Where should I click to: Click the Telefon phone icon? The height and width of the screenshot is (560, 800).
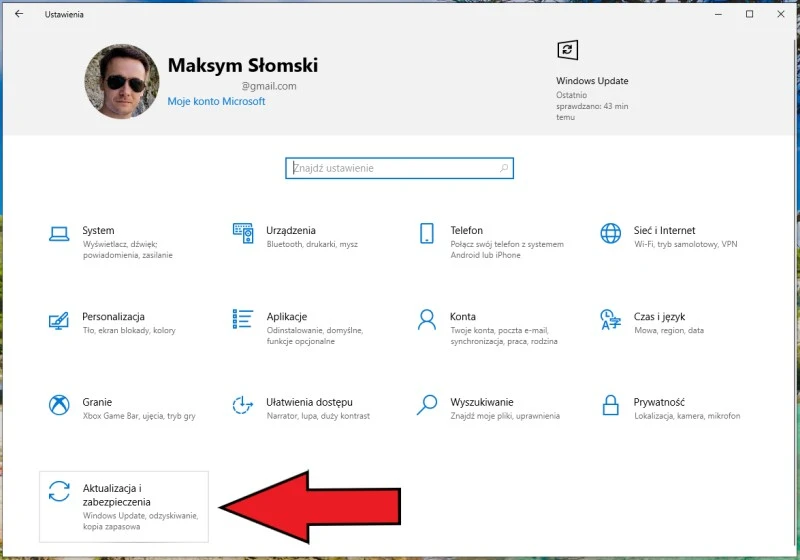point(427,233)
